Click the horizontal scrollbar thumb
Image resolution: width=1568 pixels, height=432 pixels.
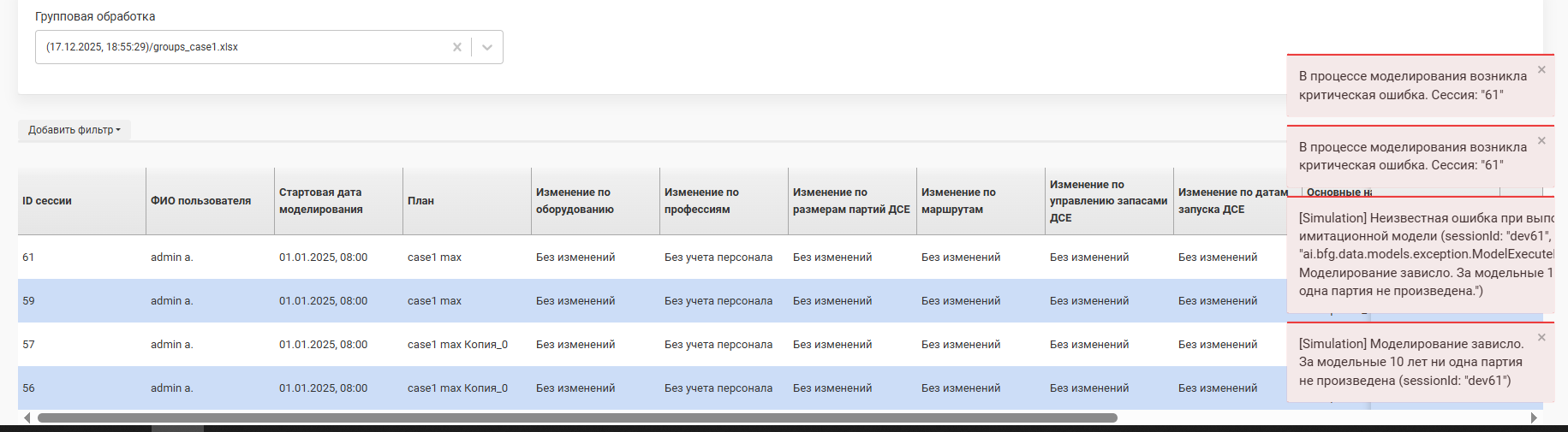pos(576,418)
